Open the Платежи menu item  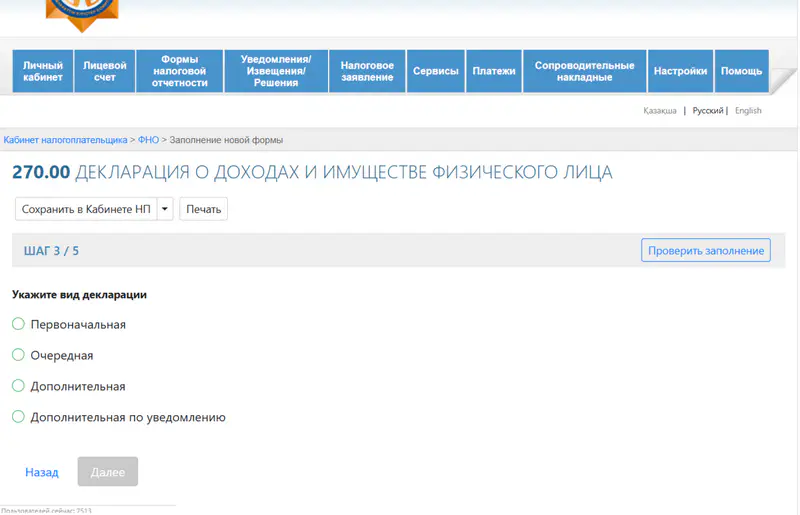click(494, 71)
